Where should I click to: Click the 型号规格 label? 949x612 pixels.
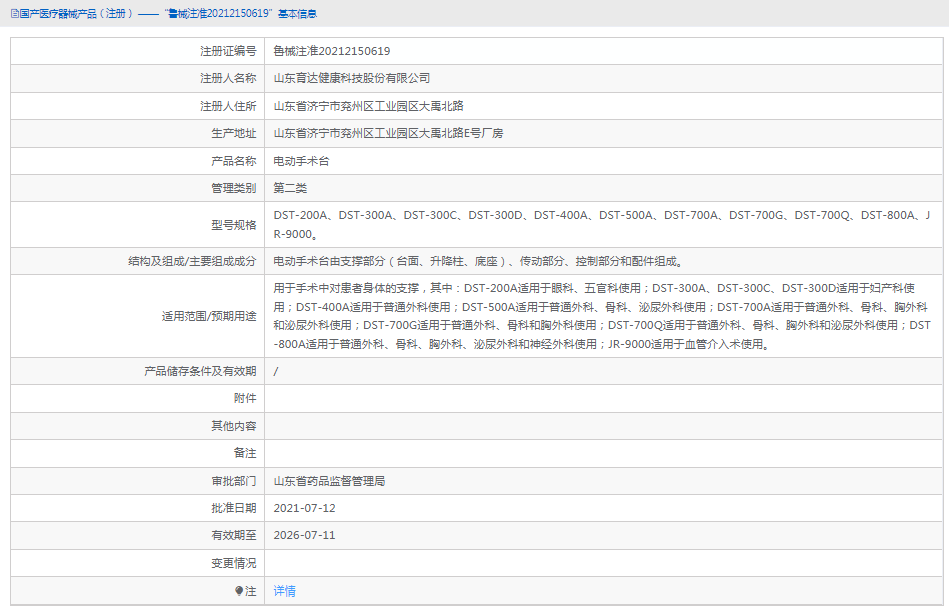(234, 225)
